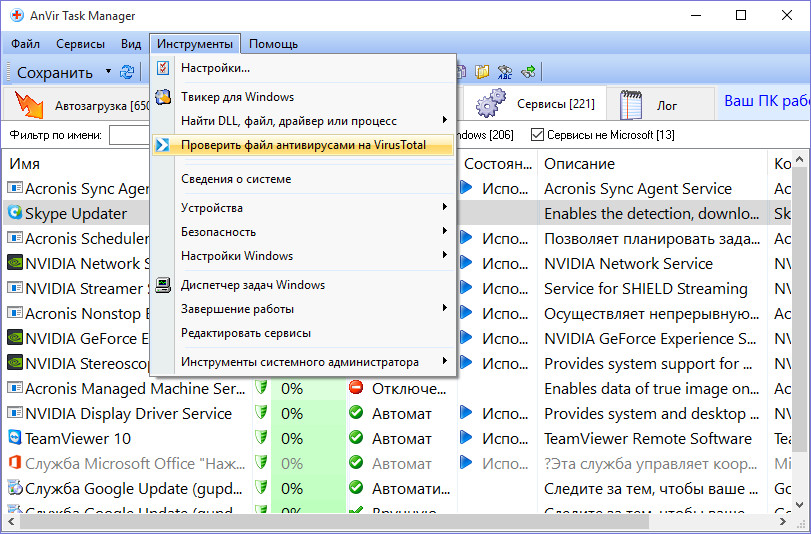The image size is (811, 534).
Task: Switch to the Сервисы [221] tab
Action: (x=535, y=103)
